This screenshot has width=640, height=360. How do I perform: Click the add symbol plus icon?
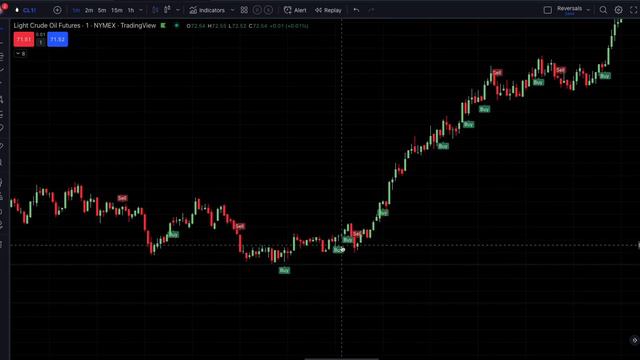57,10
